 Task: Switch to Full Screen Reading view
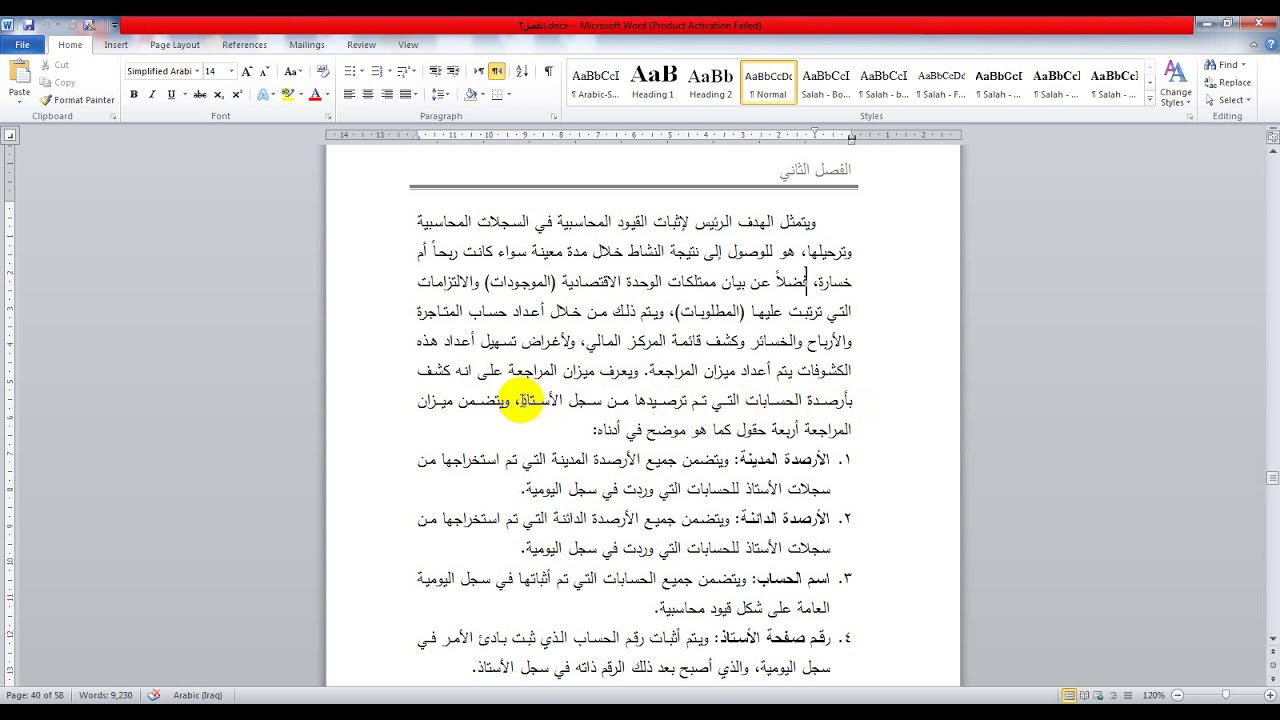1085,695
